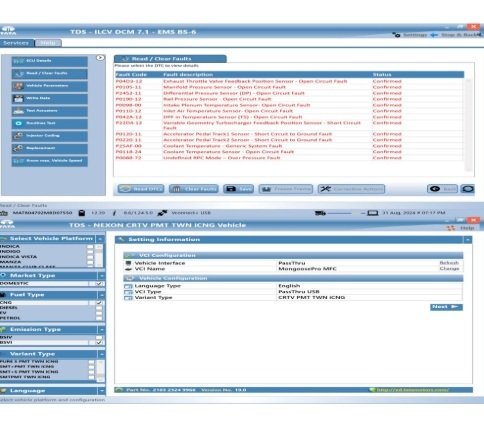The width and height of the screenshot is (484, 436).
Task: Select Inlet Air Temperature Sensor fault row
Action: click(289, 111)
